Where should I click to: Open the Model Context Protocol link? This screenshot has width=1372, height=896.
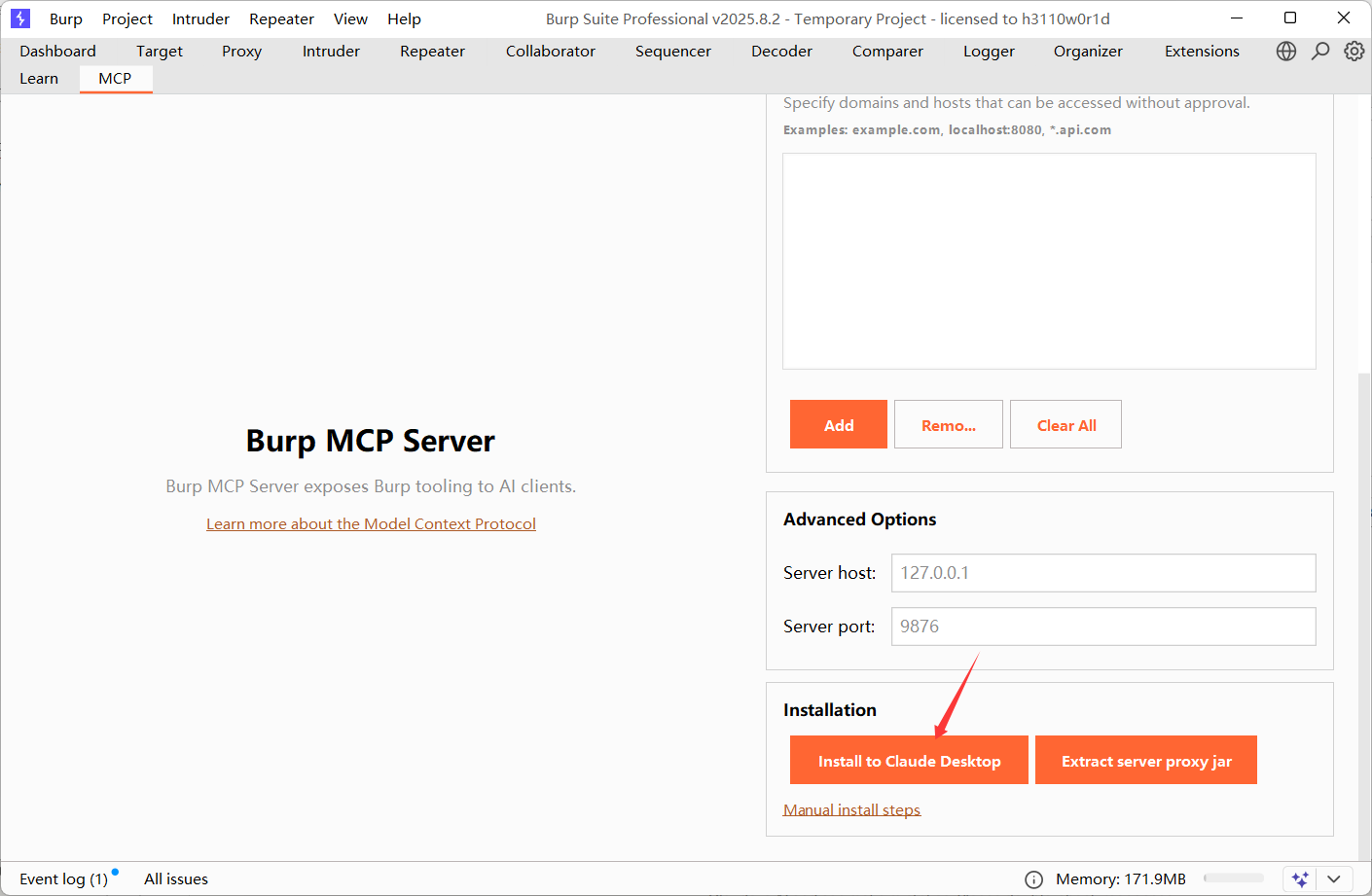coord(371,524)
